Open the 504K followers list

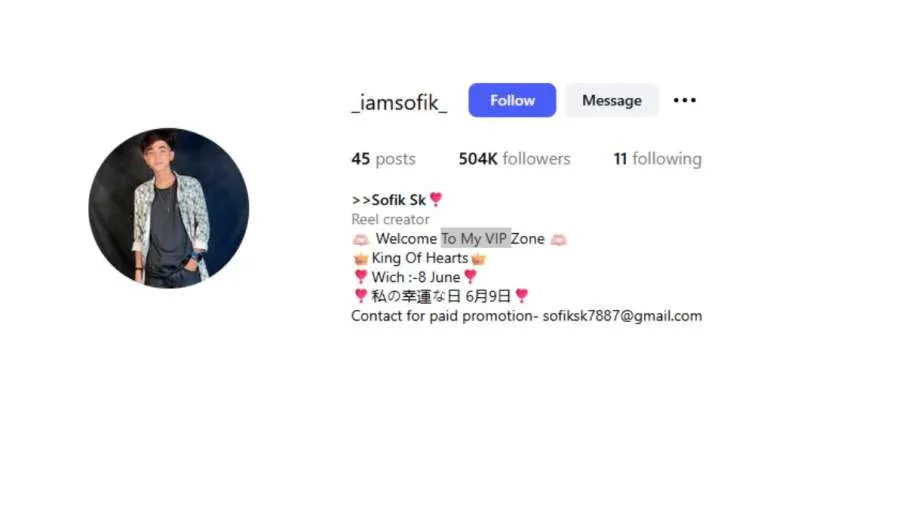click(514, 159)
